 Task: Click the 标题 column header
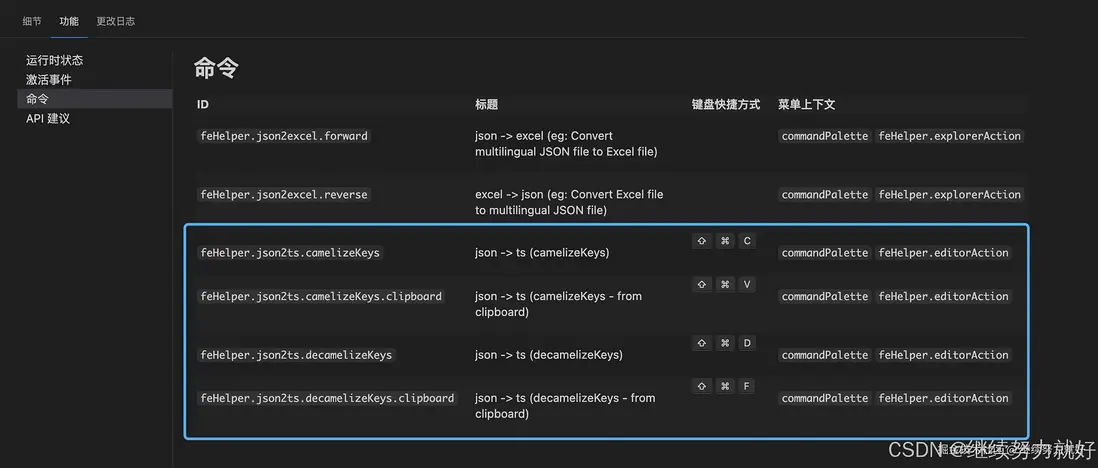point(487,104)
